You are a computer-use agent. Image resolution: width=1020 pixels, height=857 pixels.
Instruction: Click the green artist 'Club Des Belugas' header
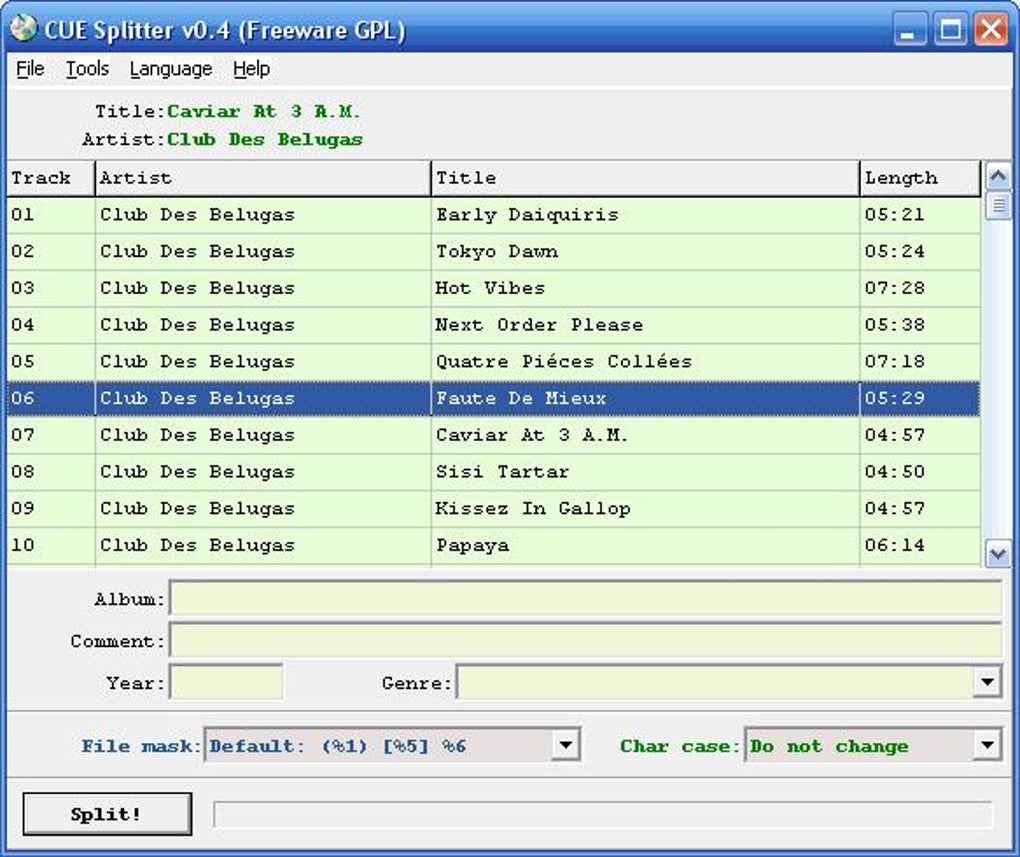pos(265,139)
